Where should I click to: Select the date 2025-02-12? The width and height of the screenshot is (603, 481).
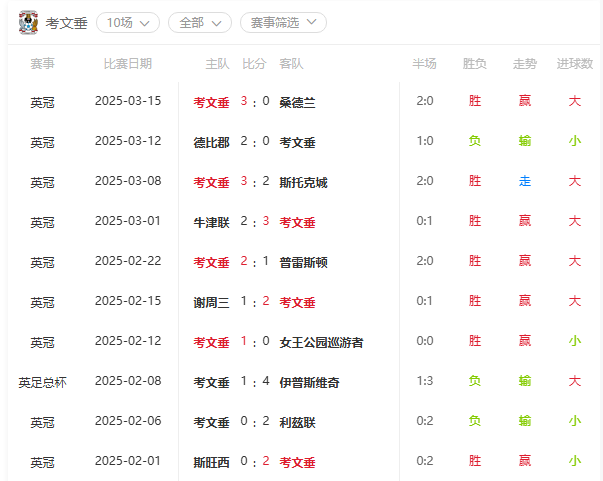coord(128,341)
